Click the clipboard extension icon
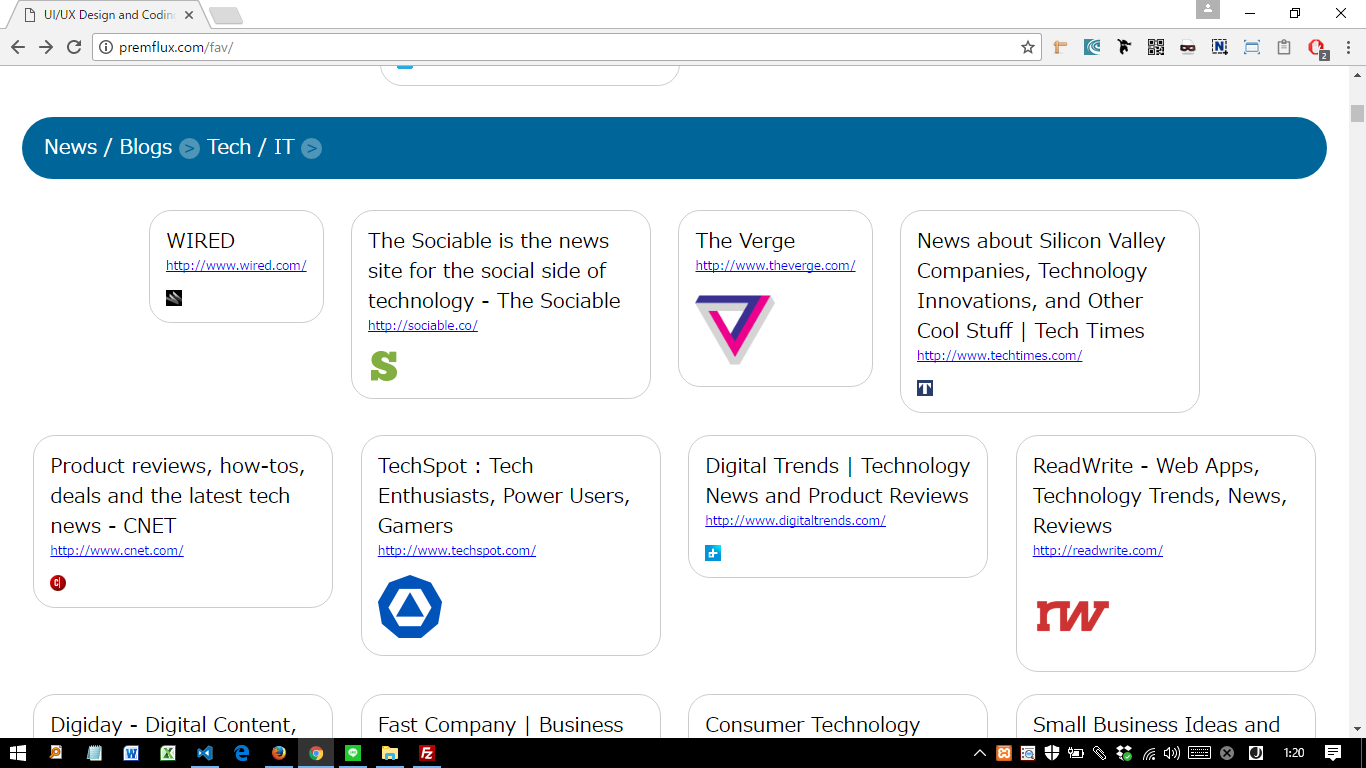Screen dimensions: 1366x768 1284,47
